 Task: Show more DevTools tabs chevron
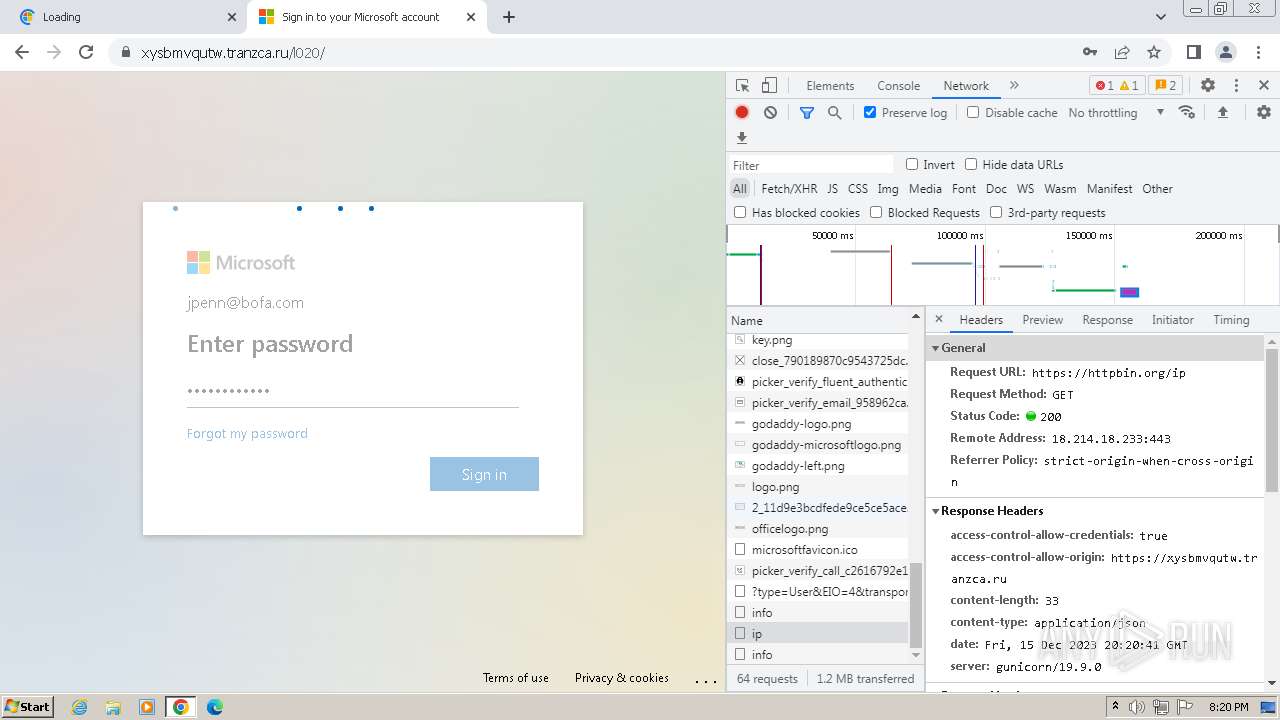(x=1014, y=86)
